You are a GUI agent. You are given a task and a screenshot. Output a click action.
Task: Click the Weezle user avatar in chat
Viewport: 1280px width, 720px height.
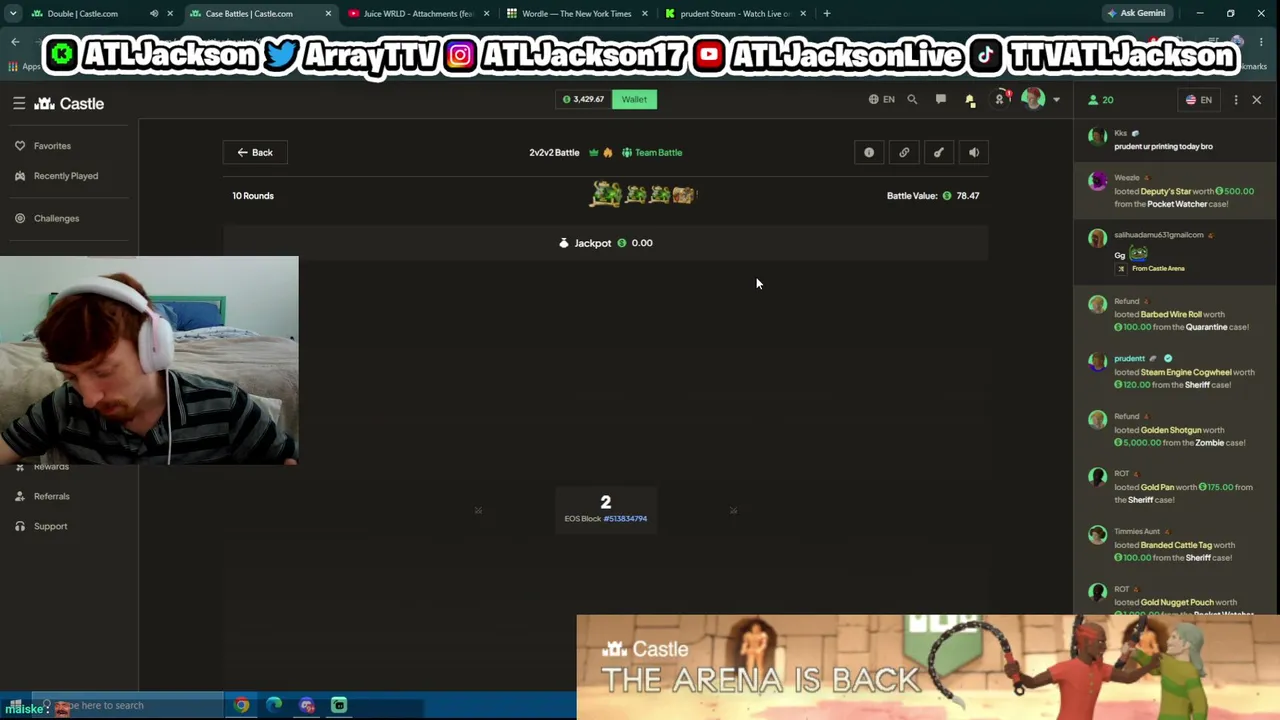coord(1098,181)
